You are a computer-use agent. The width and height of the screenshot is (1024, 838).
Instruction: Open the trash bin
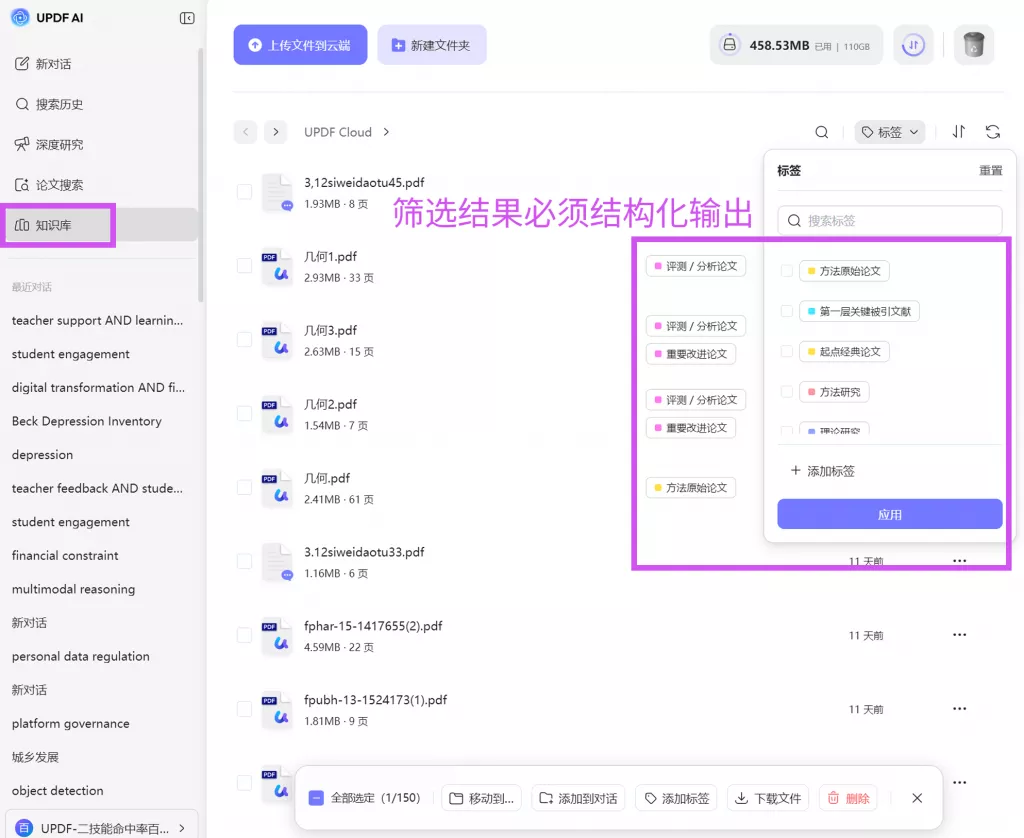(973, 45)
